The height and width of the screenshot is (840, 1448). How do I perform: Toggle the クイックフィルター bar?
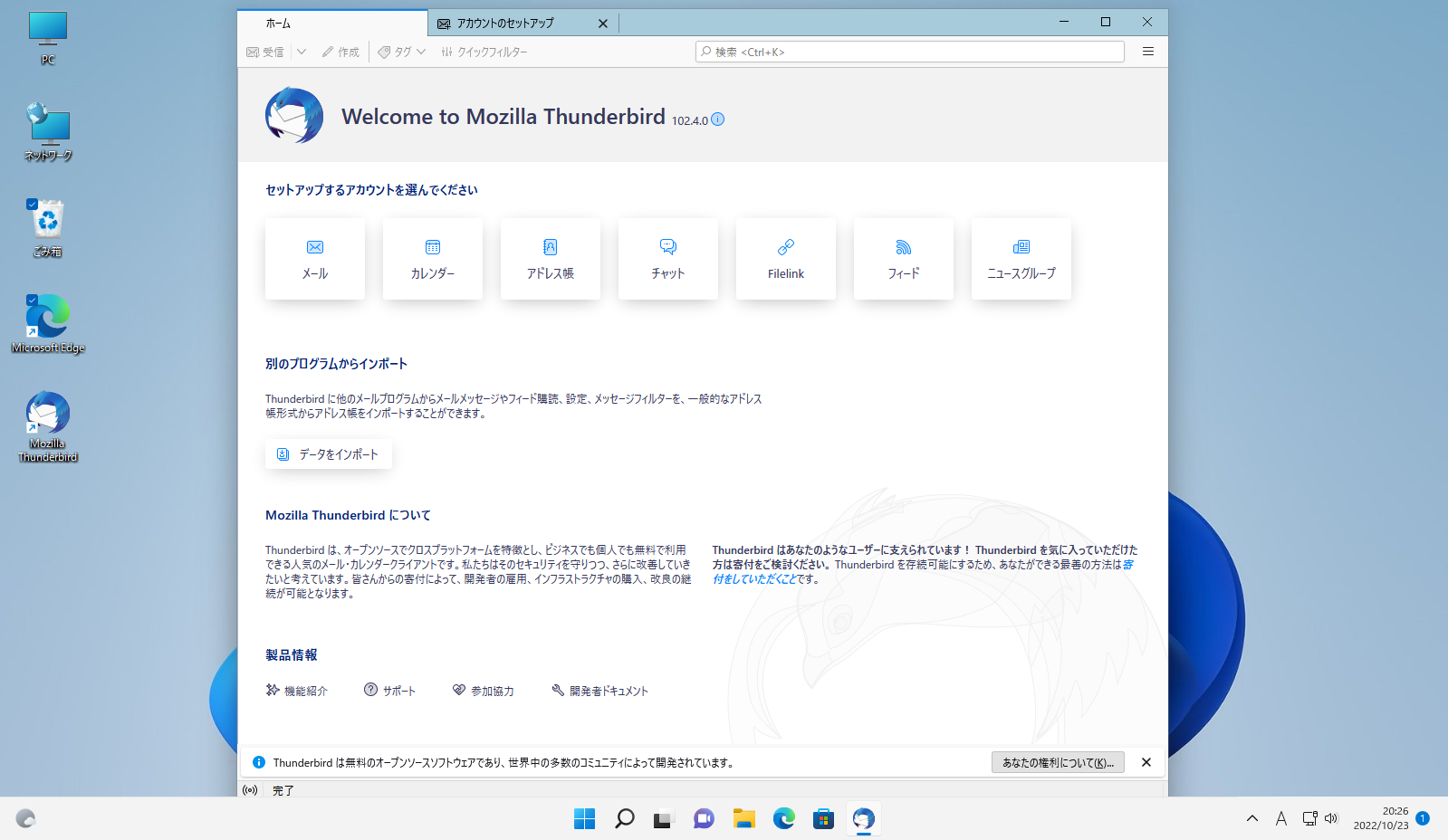coord(484,52)
